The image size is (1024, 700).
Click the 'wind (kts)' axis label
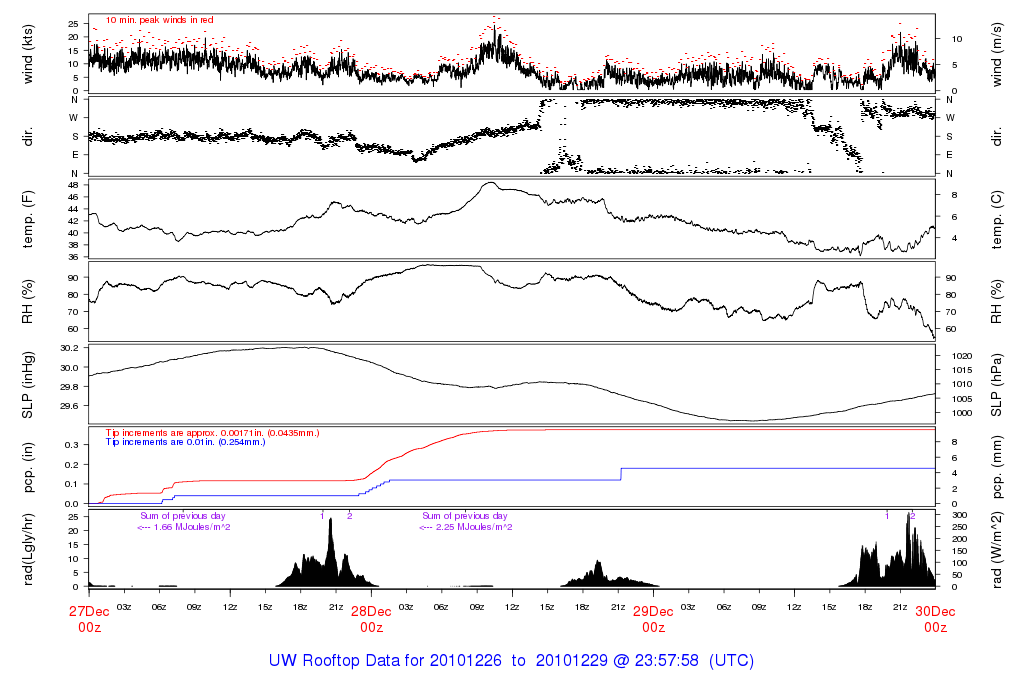(27, 54)
